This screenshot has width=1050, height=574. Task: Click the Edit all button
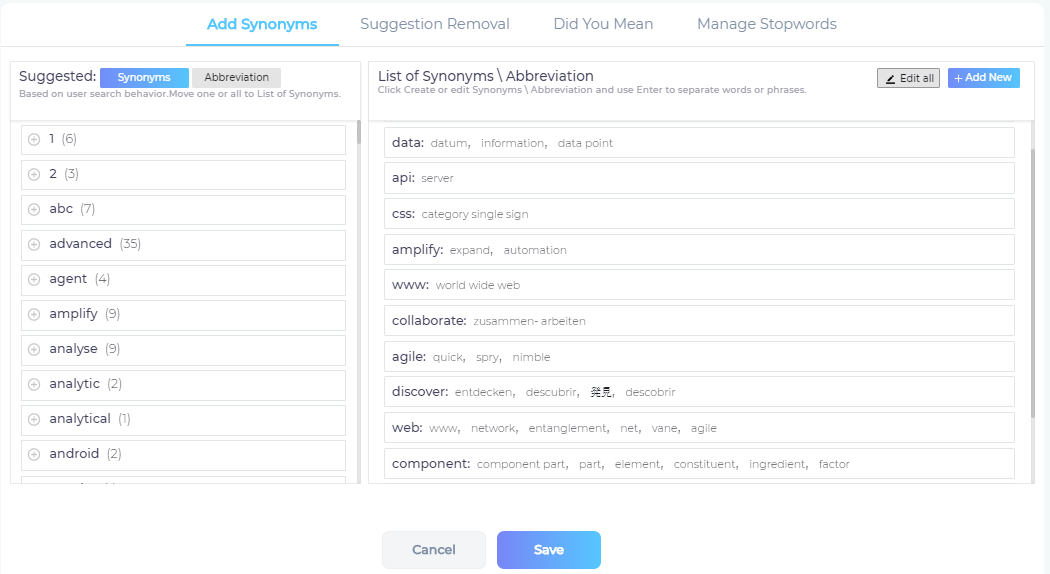(908, 78)
